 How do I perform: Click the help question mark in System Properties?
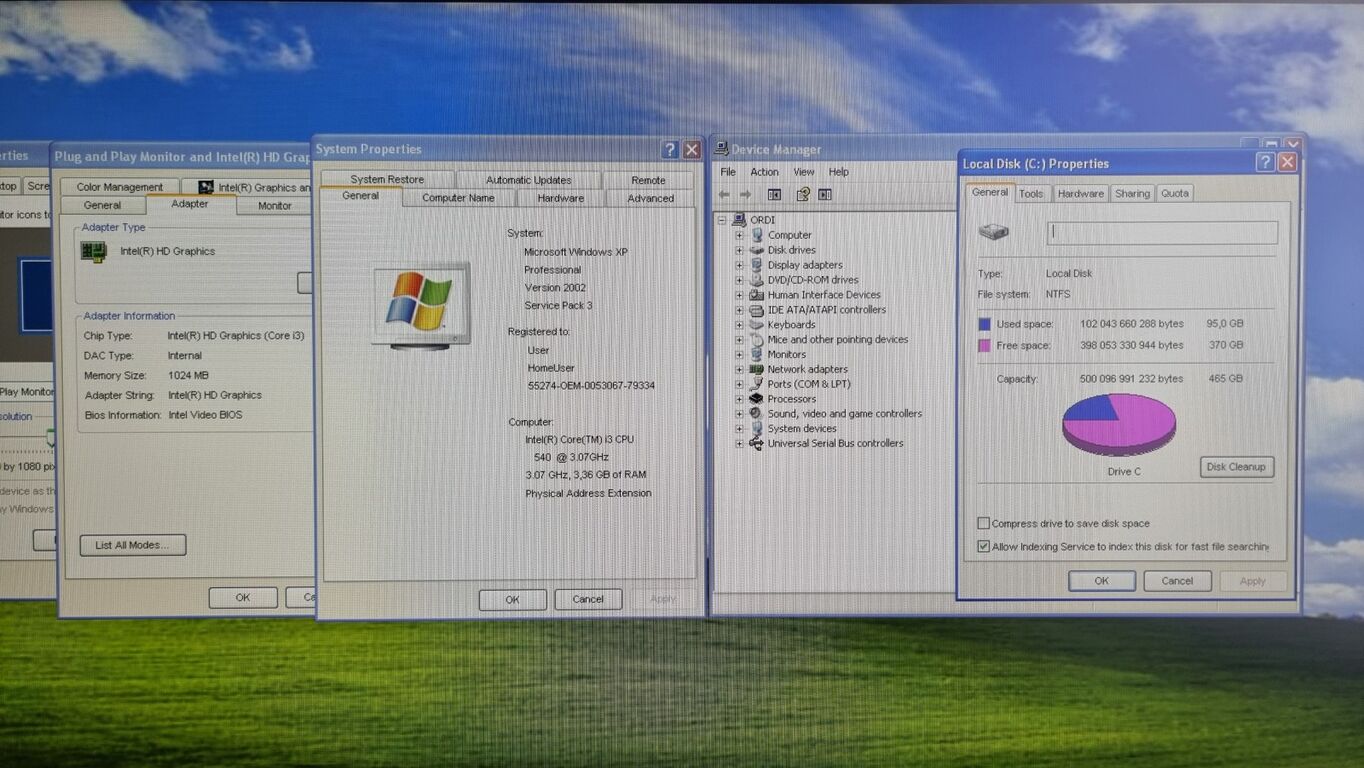click(x=670, y=150)
